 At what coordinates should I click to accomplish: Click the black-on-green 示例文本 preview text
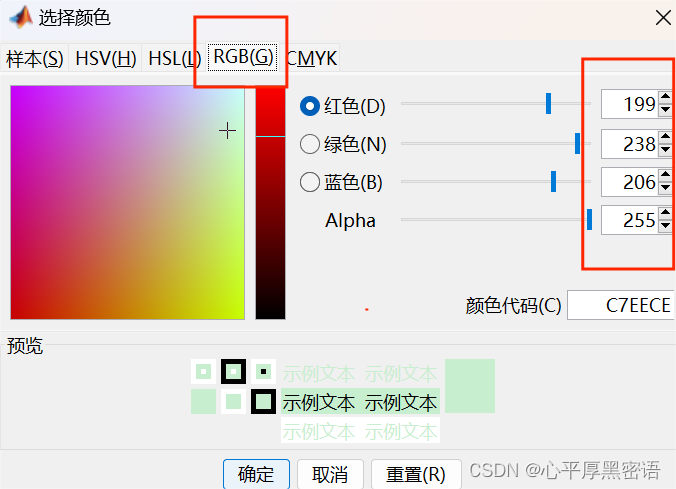(x=360, y=402)
